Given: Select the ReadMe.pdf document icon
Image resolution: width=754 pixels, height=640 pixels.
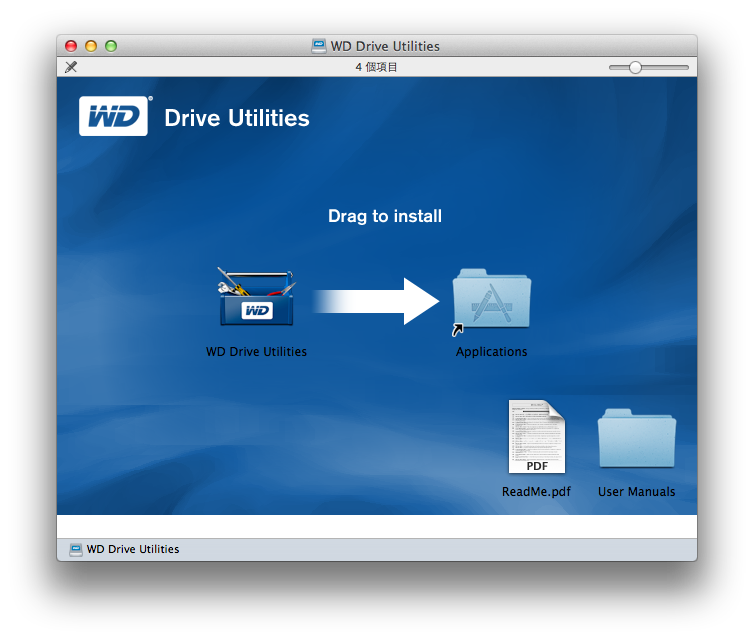Looking at the screenshot, I should point(536,437).
